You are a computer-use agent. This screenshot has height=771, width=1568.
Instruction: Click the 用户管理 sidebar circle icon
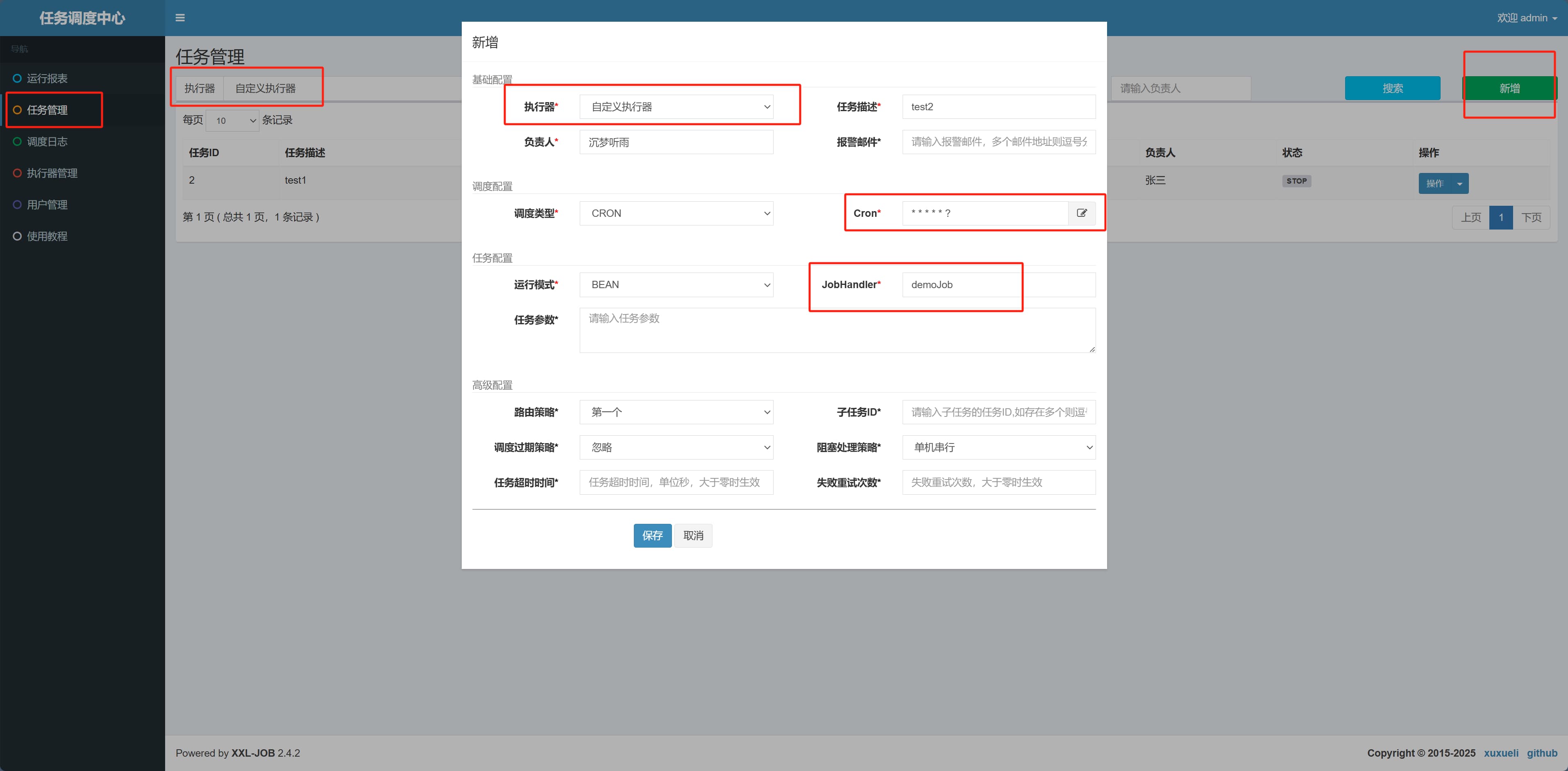point(17,205)
